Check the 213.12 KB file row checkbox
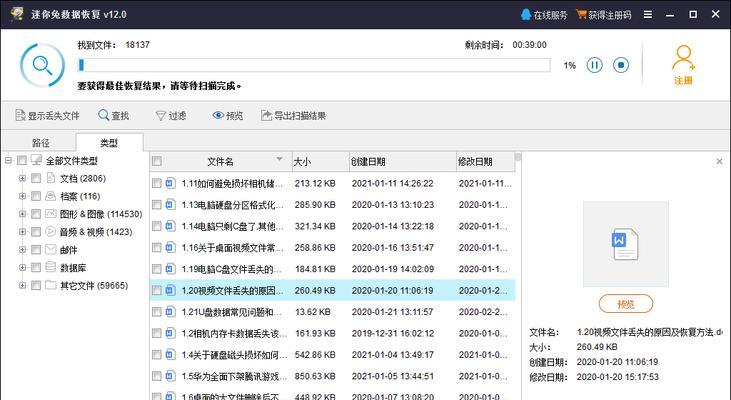 pos(157,183)
